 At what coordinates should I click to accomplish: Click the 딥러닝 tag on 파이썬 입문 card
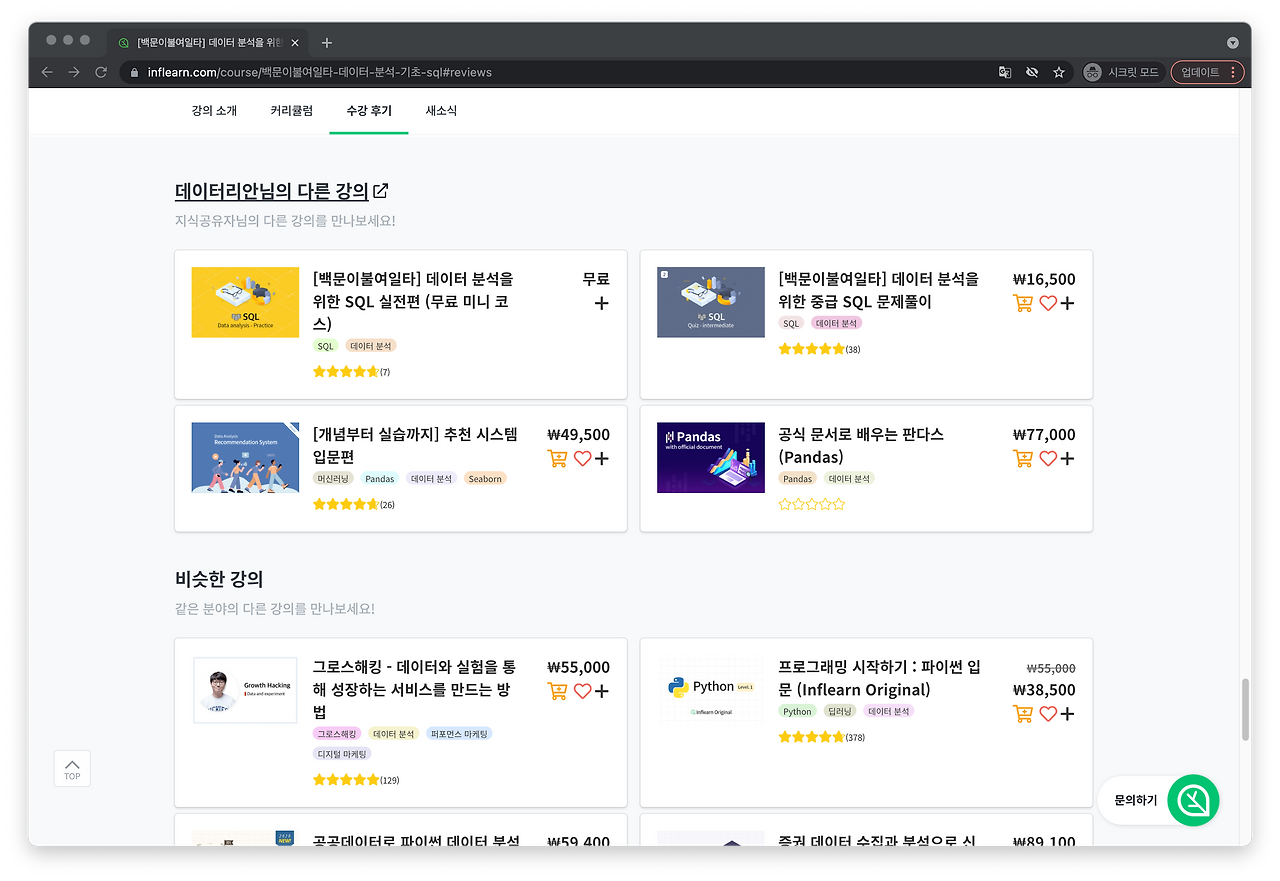point(840,711)
